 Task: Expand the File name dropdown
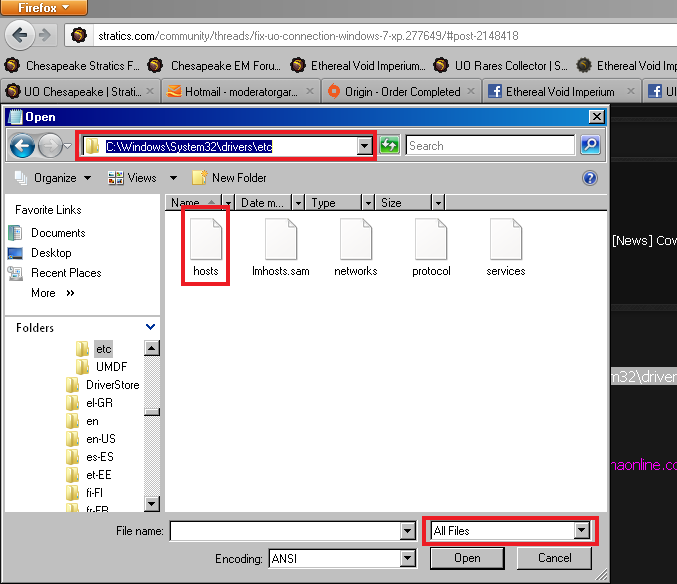point(407,531)
